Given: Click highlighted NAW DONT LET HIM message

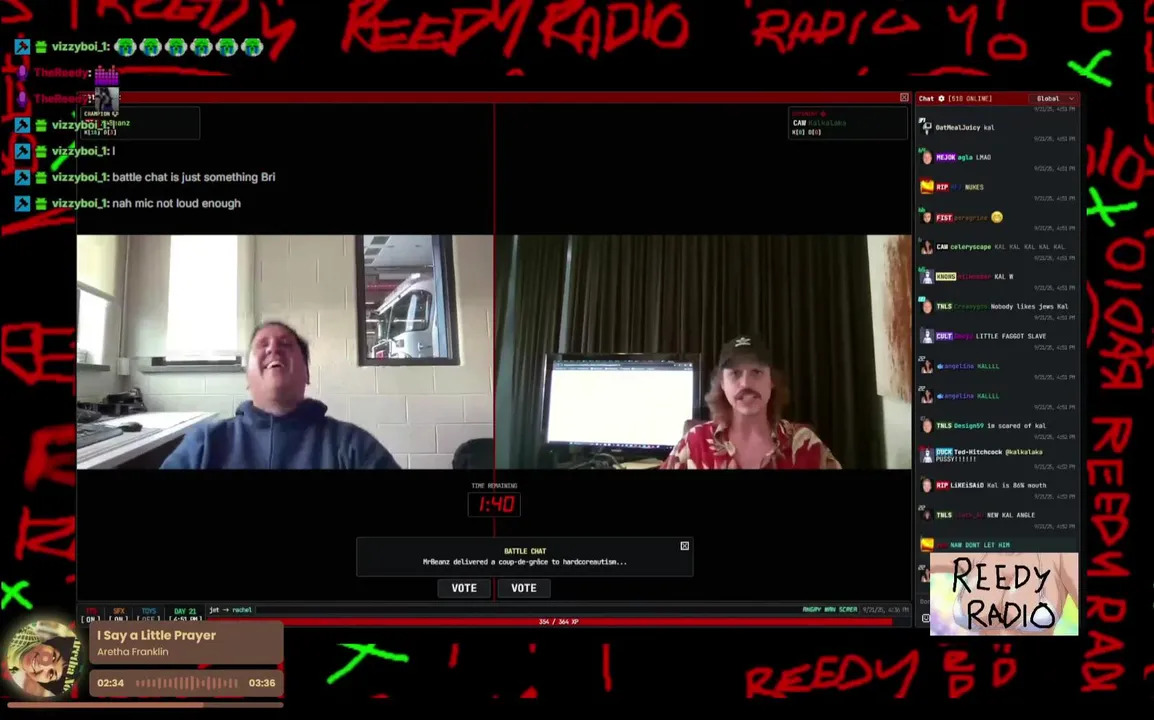Looking at the screenshot, I should click(x=998, y=545).
